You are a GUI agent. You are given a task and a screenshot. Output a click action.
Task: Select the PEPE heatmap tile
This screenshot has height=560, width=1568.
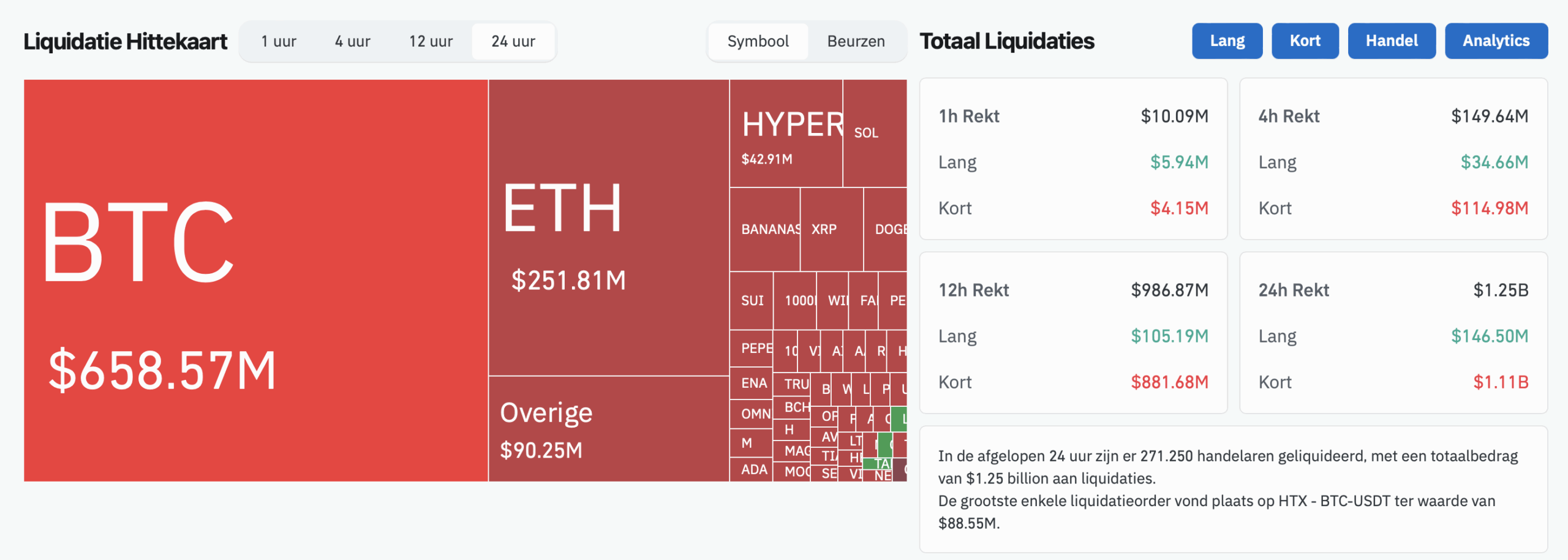tap(752, 348)
